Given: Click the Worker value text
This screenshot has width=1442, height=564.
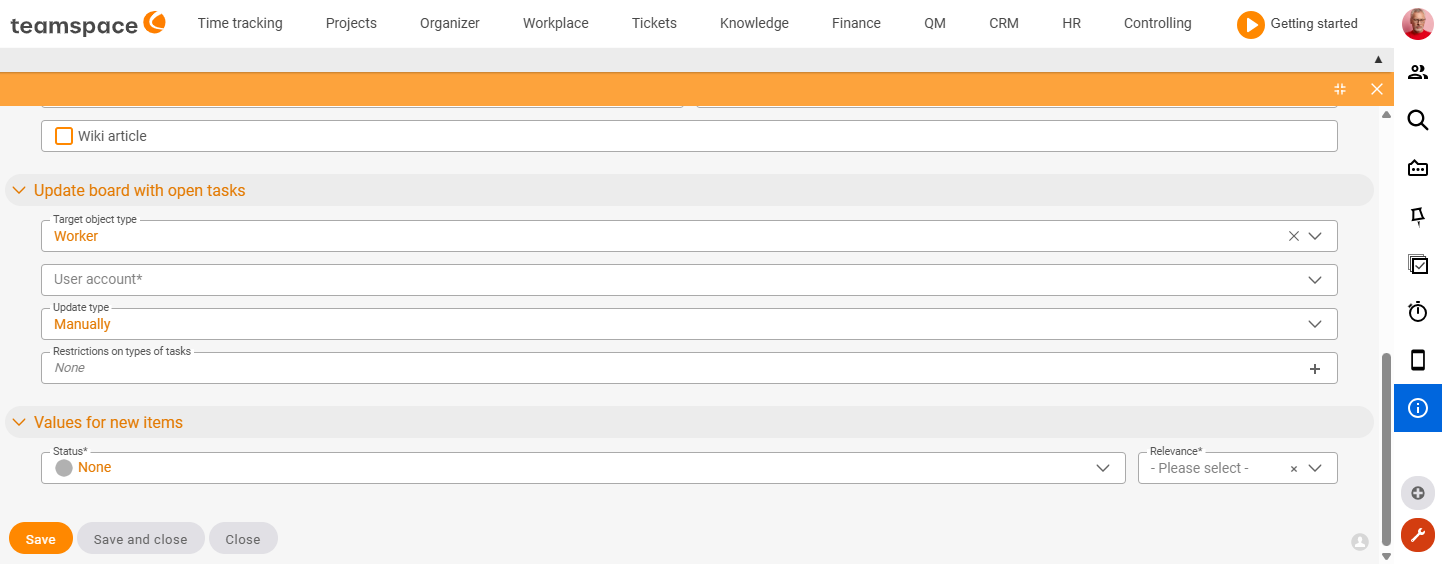Looking at the screenshot, I should [76, 236].
